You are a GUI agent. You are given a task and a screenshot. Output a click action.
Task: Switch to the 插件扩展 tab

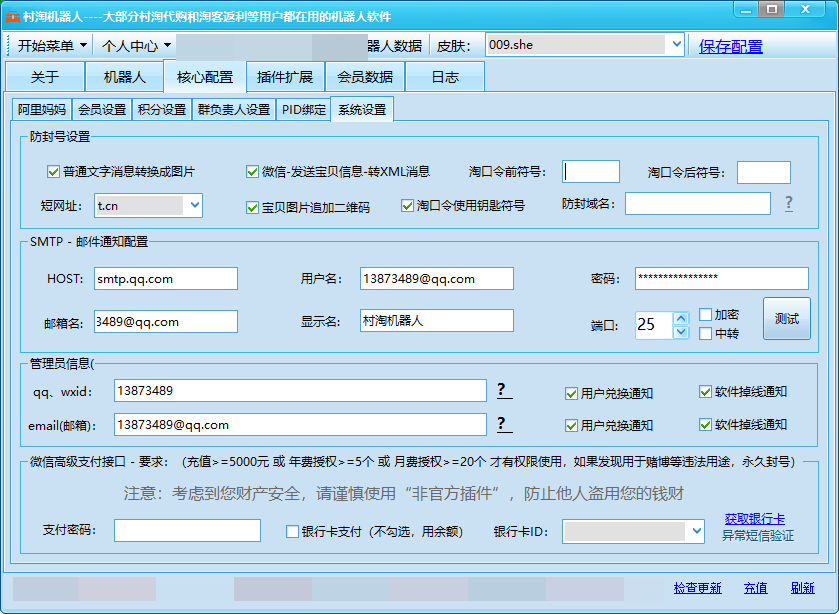coord(285,77)
